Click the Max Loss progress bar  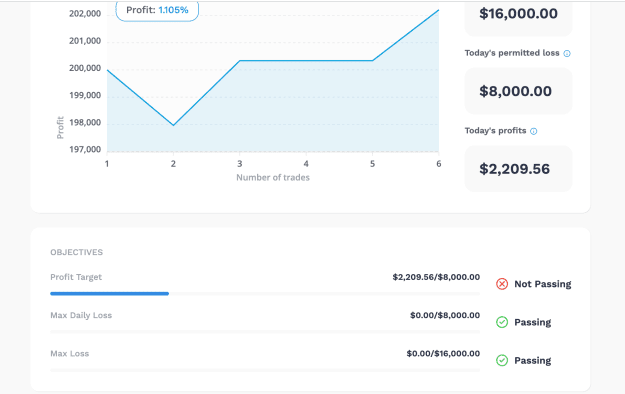tap(265, 370)
